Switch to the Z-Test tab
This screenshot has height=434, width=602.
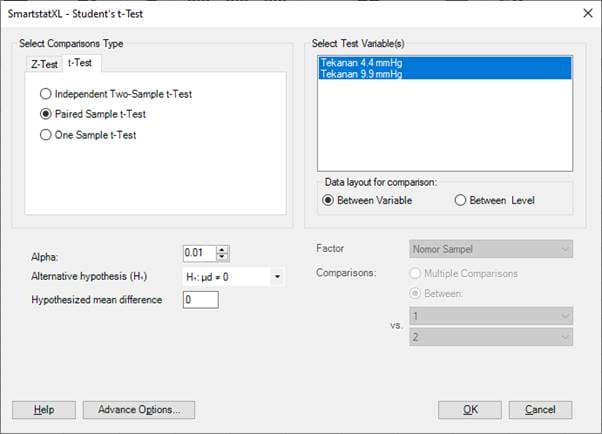(44, 64)
